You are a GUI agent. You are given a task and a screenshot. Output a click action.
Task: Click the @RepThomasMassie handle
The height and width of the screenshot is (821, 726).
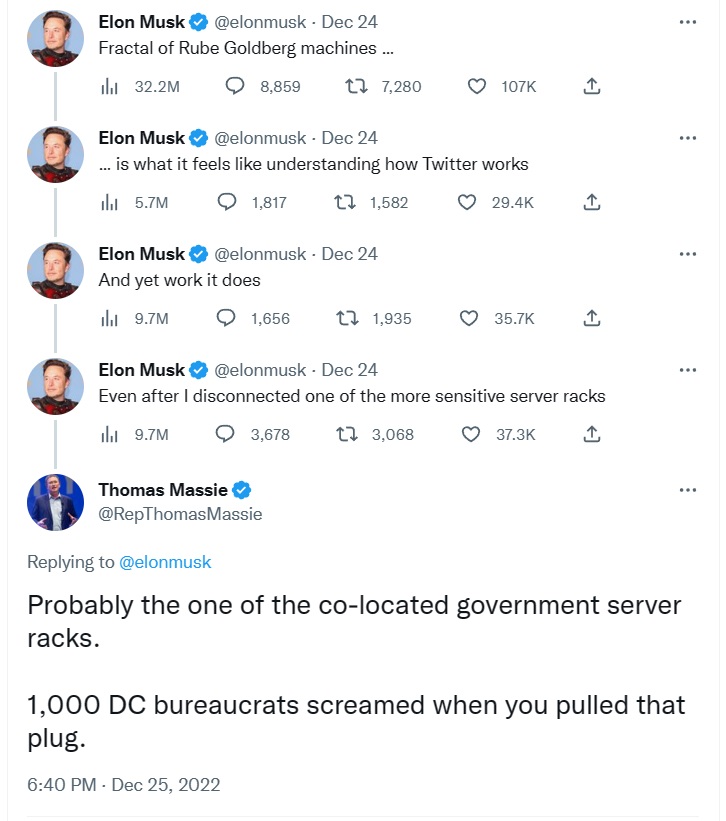click(x=180, y=513)
